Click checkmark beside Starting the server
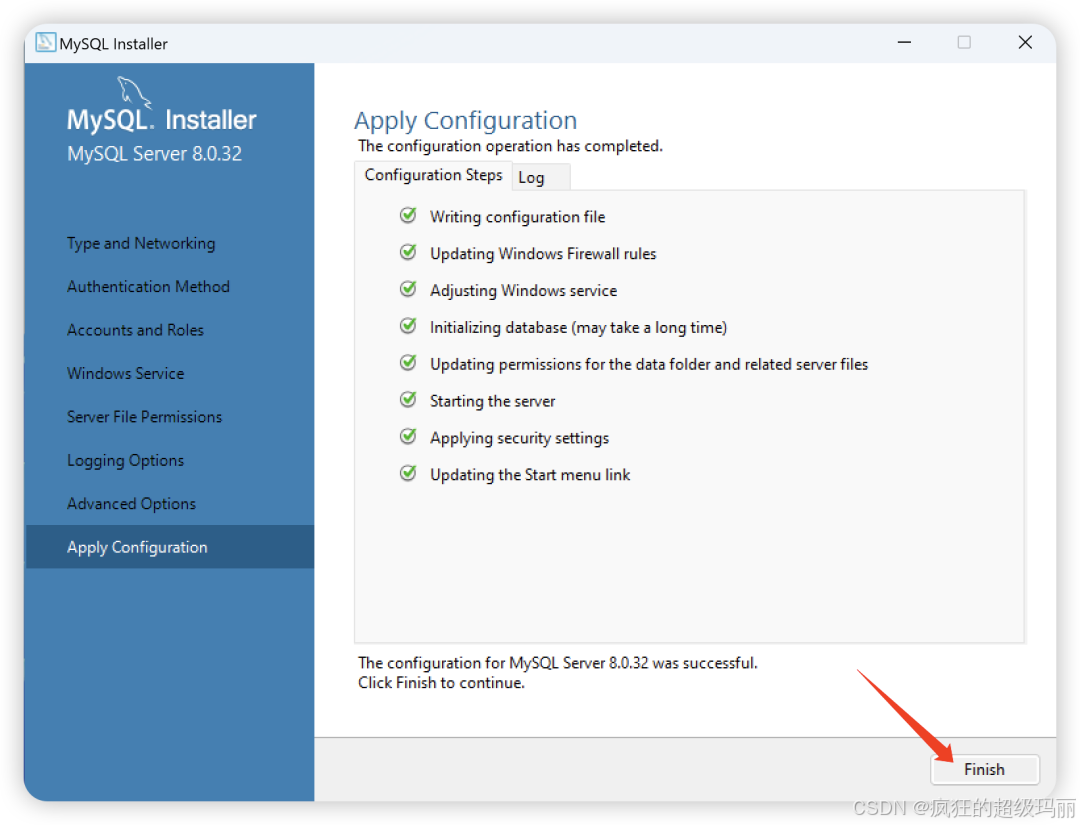The width and height of the screenshot is (1080, 825). click(408, 400)
